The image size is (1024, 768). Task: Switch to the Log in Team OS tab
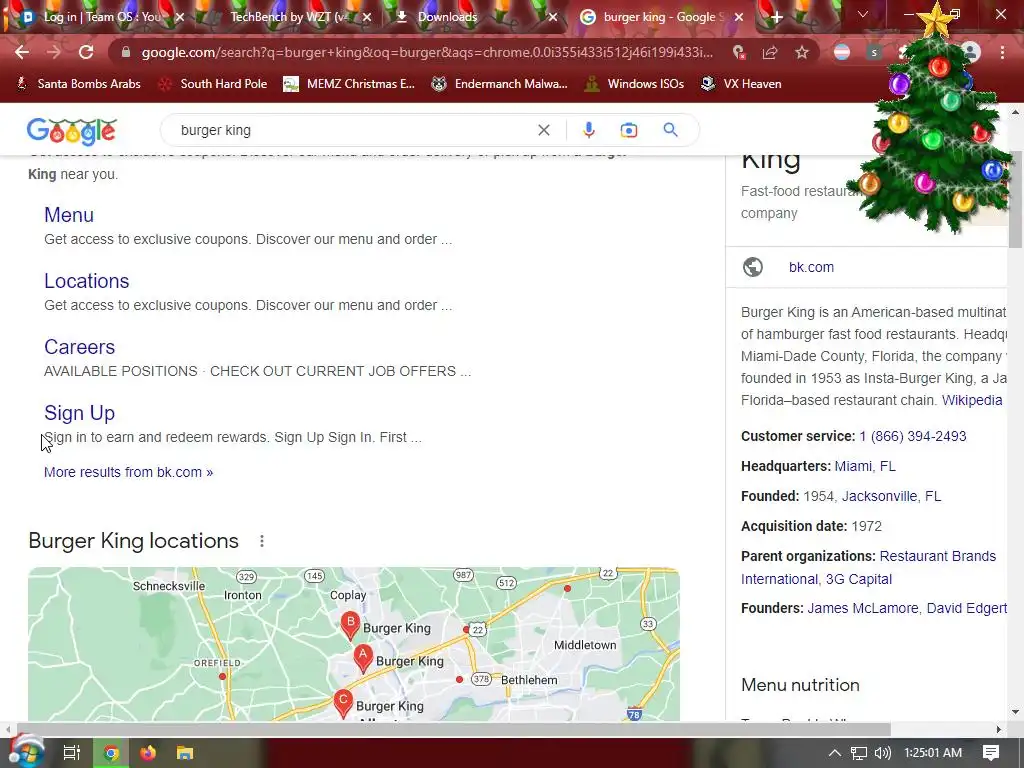click(x=101, y=17)
